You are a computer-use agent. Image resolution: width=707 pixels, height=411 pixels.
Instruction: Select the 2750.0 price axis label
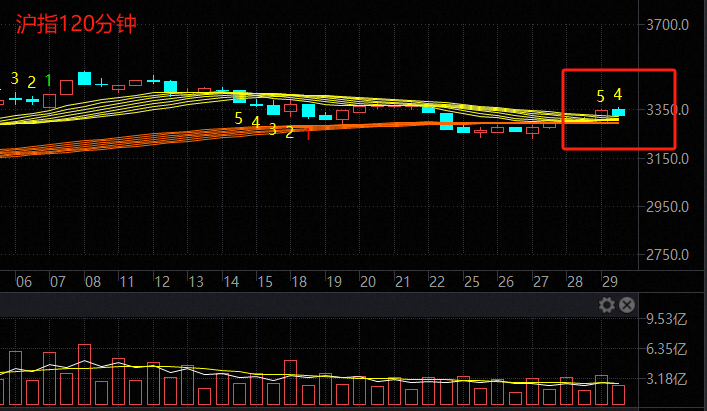tap(667, 255)
